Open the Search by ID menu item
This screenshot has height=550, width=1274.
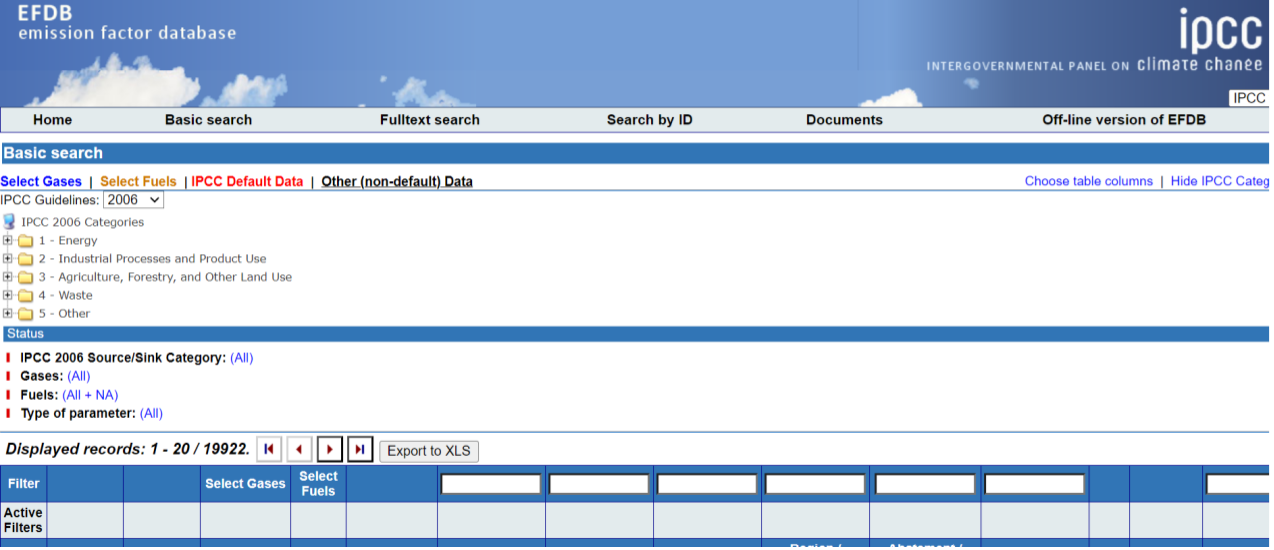click(650, 120)
